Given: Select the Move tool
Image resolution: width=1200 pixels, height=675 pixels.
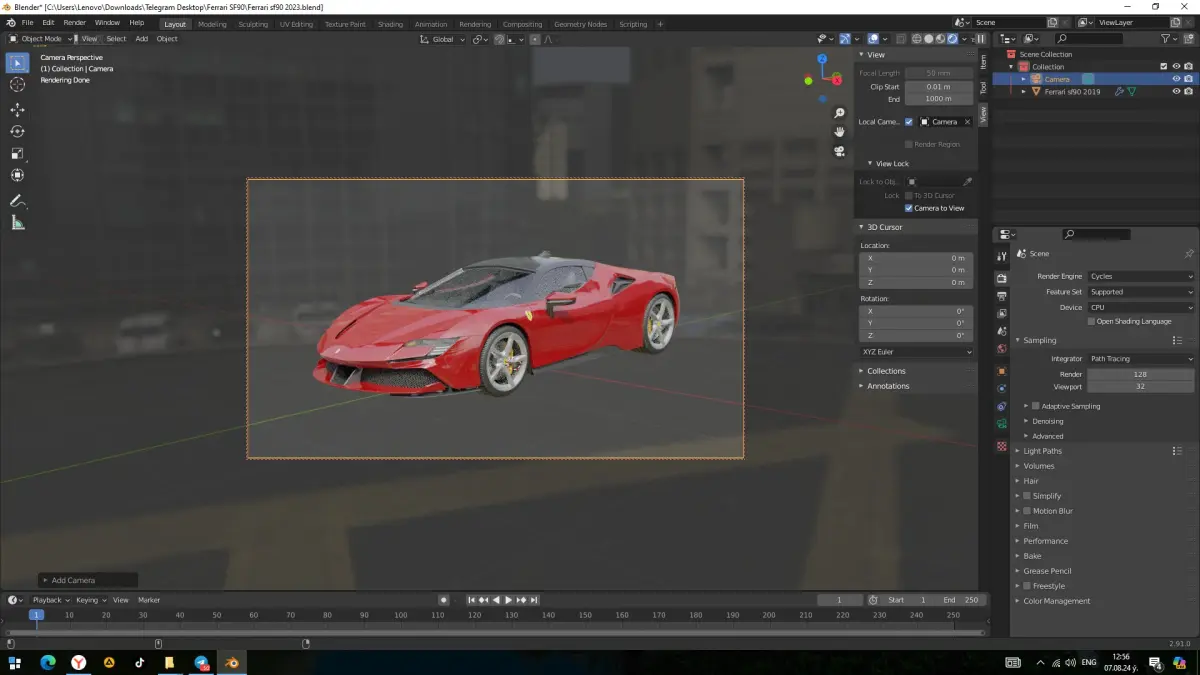Looking at the screenshot, I should click(x=17, y=109).
